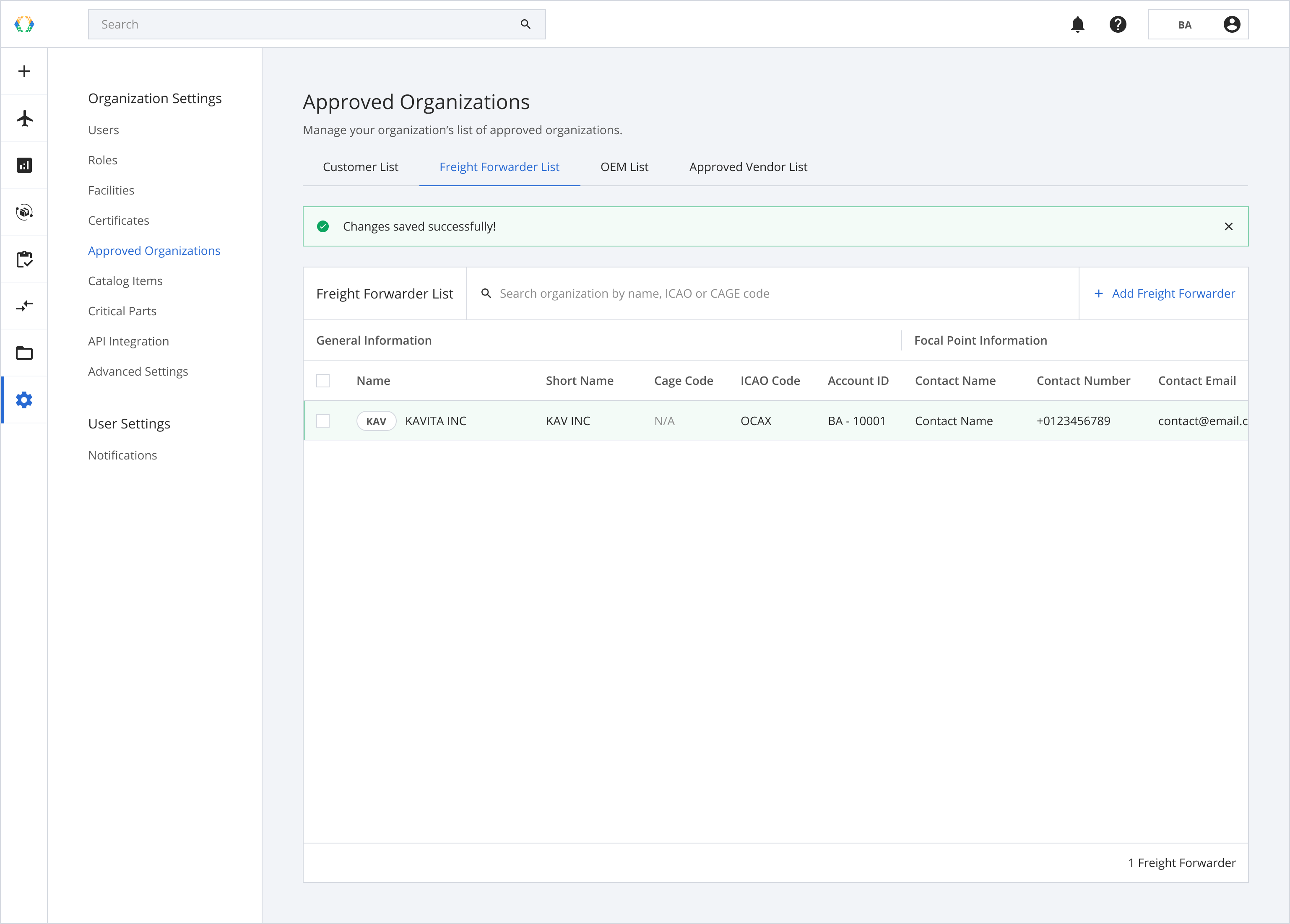1290x924 pixels.
Task: Click Add Freight Forwarder button
Action: point(1164,293)
